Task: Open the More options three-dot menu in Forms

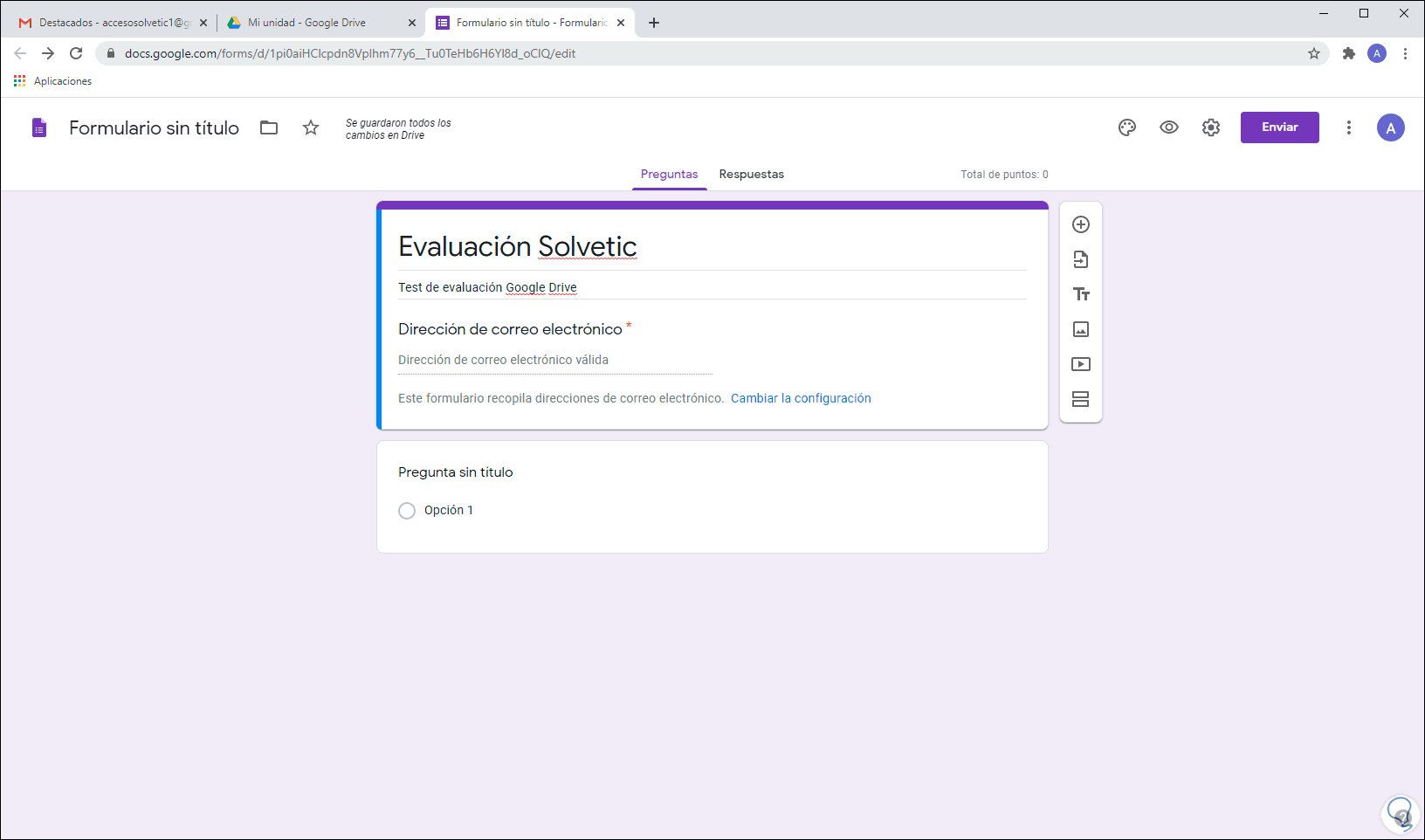Action: click(1349, 127)
